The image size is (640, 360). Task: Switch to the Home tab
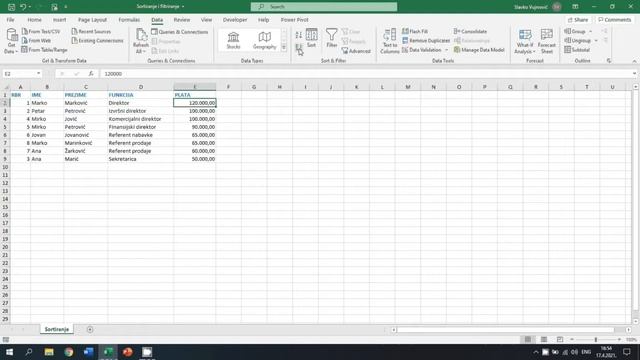tap(34, 20)
